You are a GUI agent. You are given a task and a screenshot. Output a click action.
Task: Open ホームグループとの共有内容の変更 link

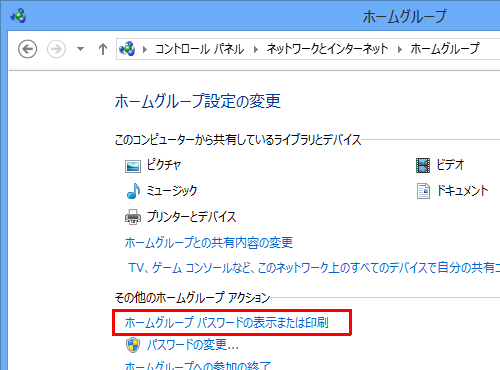[x=209, y=242]
